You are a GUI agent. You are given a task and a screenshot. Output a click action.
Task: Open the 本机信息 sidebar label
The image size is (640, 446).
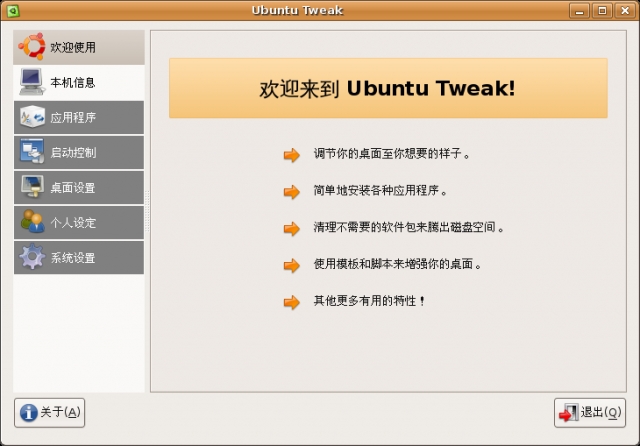point(73,82)
